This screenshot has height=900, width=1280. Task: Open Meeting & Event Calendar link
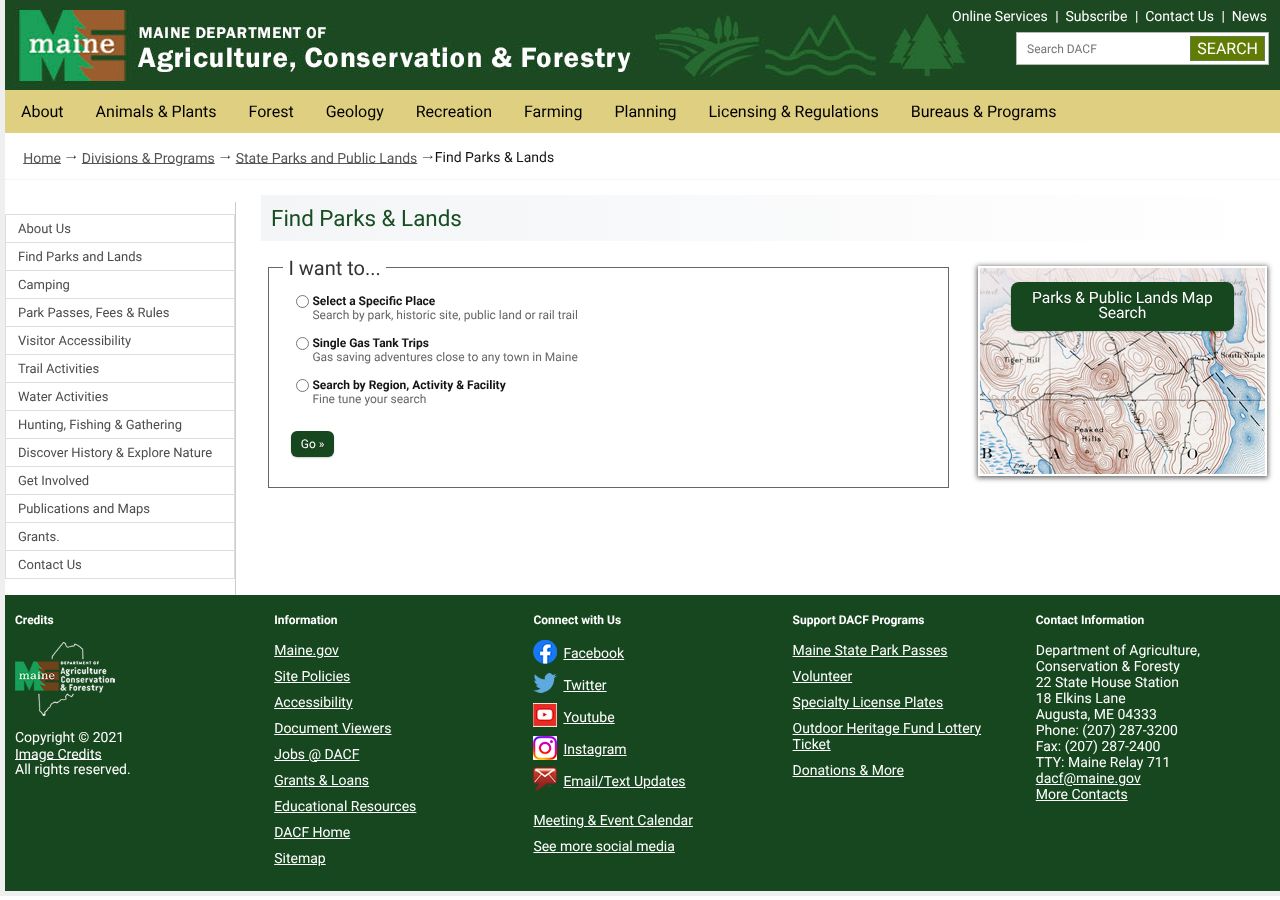pyautogui.click(x=613, y=820)
